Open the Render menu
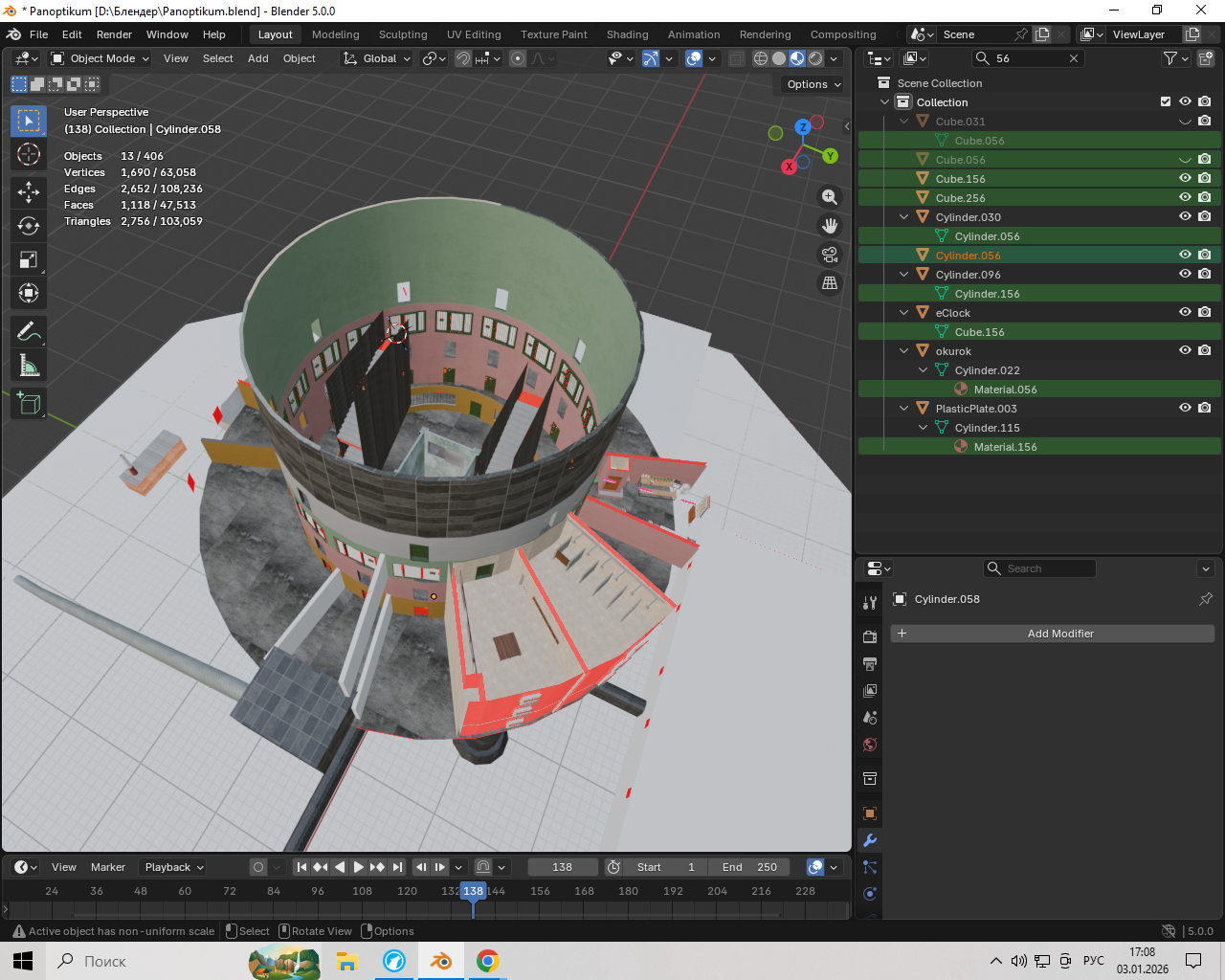The image size is (1225, 980). tap(114, 34)
